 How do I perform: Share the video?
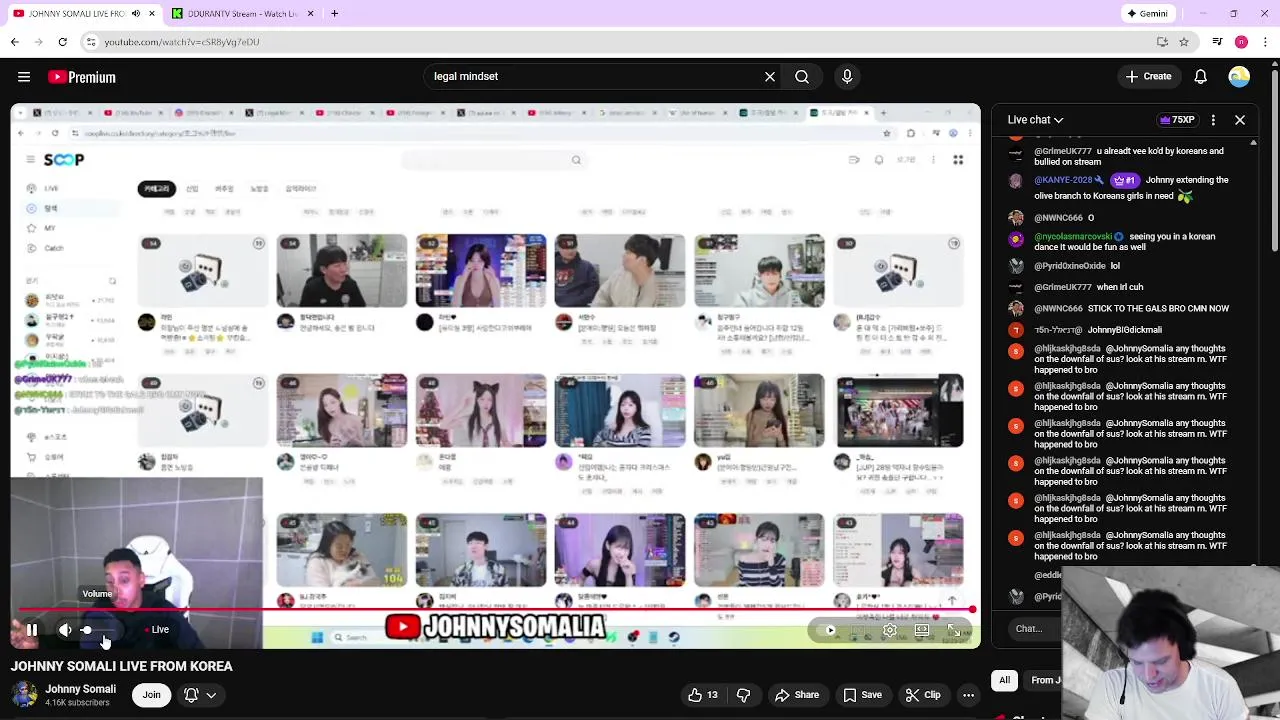(x=797, y=695)
